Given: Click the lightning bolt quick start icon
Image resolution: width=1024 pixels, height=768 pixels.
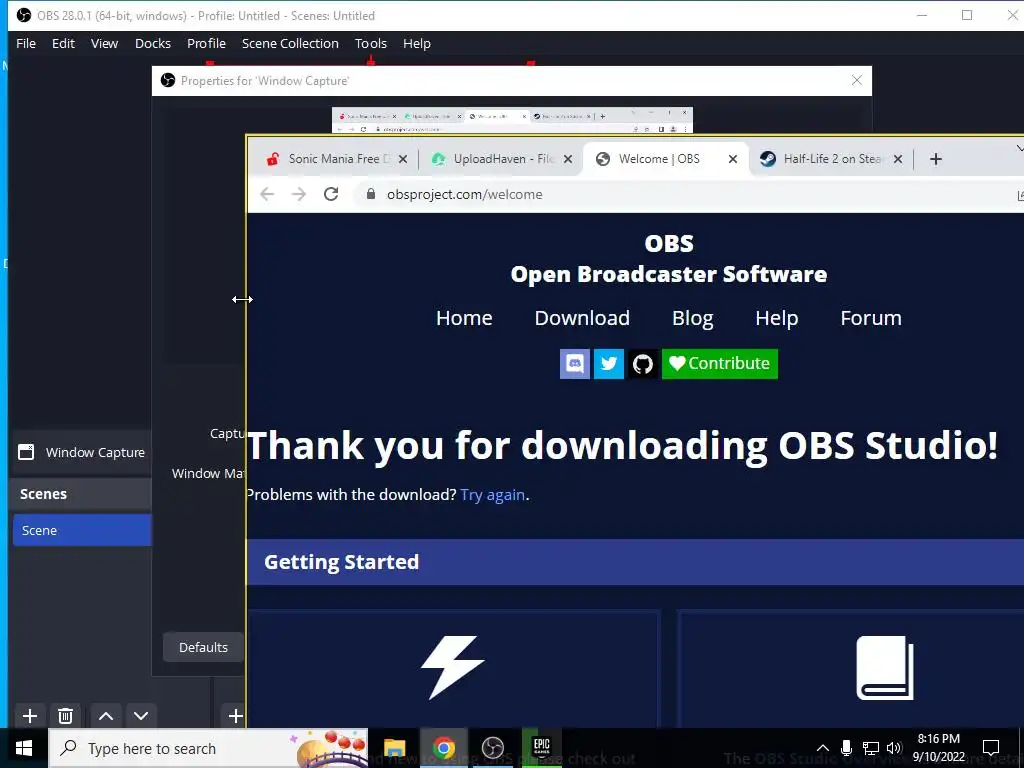Looking at the screenshot, I should [x=453, y=667].
